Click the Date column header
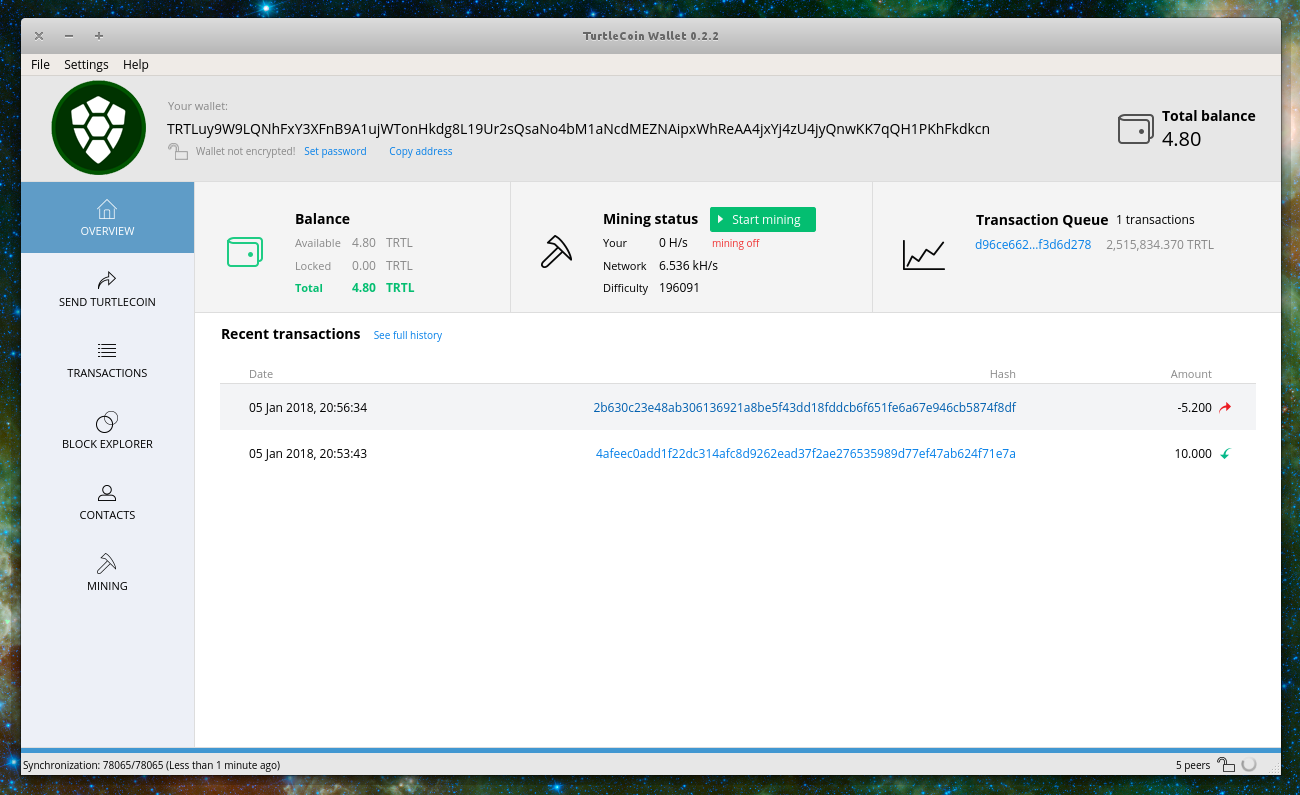The image size is (1300, 795). (x=261, y=374)
